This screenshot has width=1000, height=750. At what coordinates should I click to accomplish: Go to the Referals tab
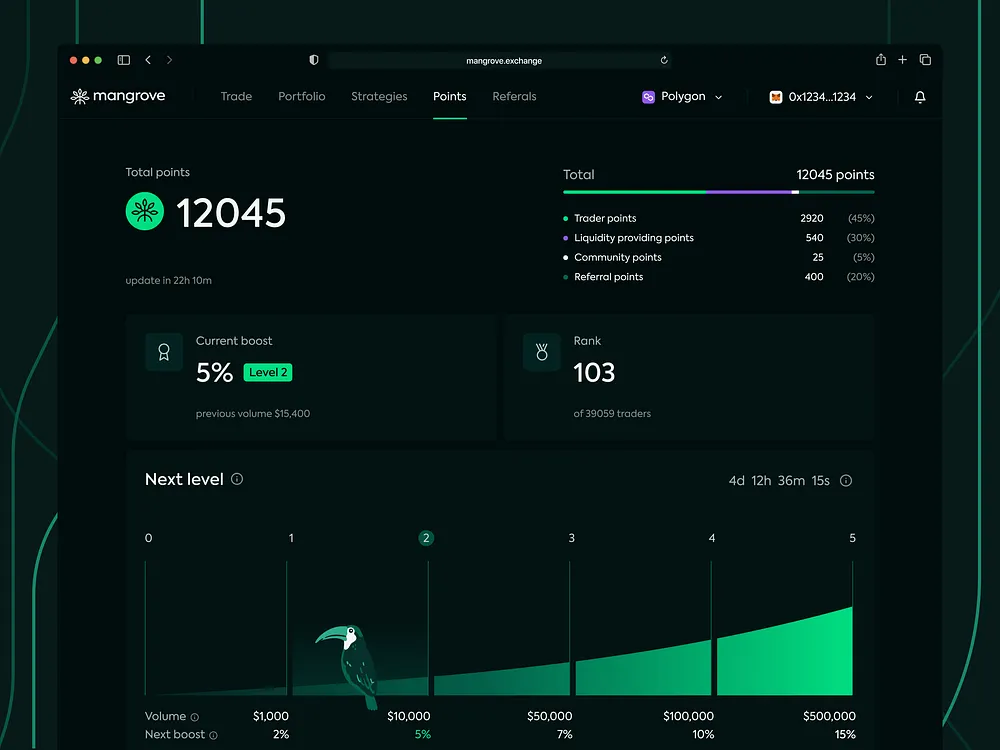click(x=514, y=96)
